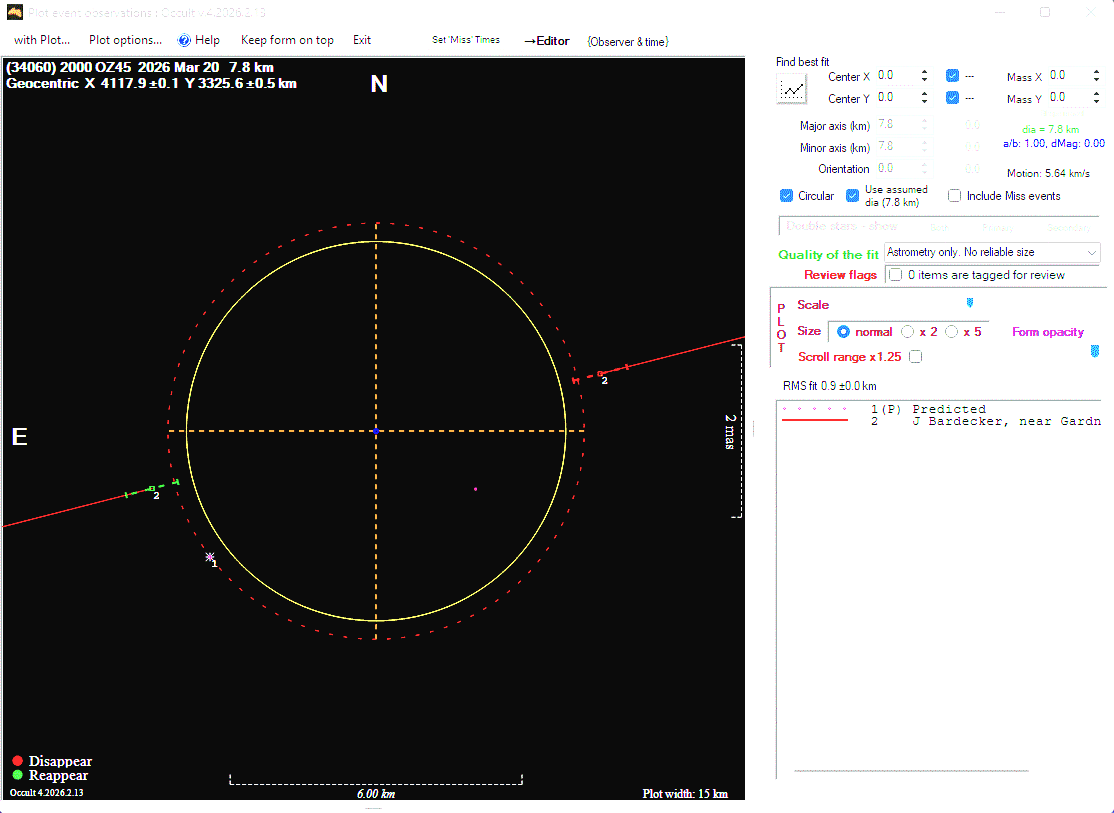Screen dimensions: 1114x813
Task: Click the blue center point of the plot
Action: pyautogui.click(x=376, y=430)
